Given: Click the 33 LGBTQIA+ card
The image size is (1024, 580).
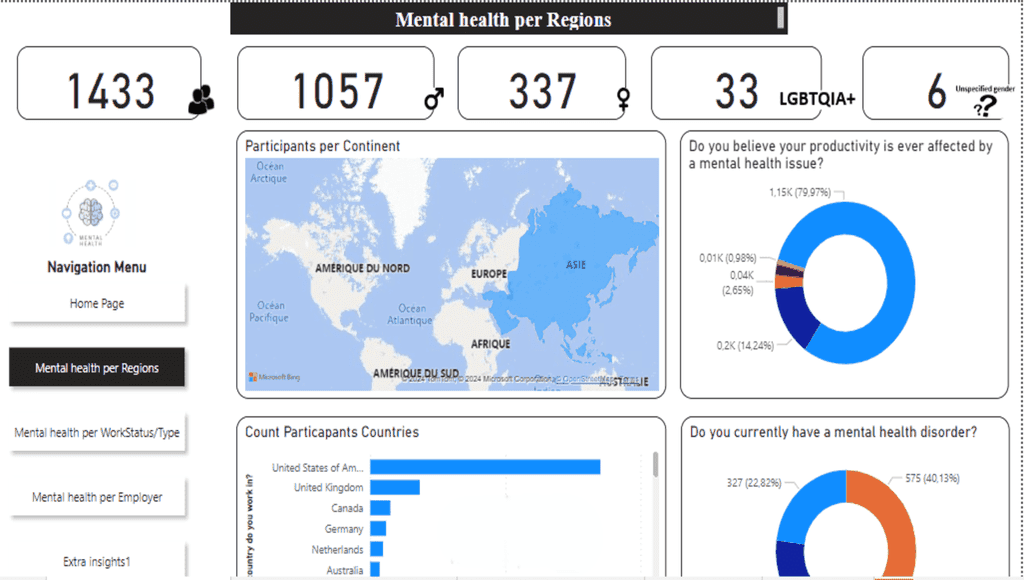Looking at the screenshot, I should 736,83.
